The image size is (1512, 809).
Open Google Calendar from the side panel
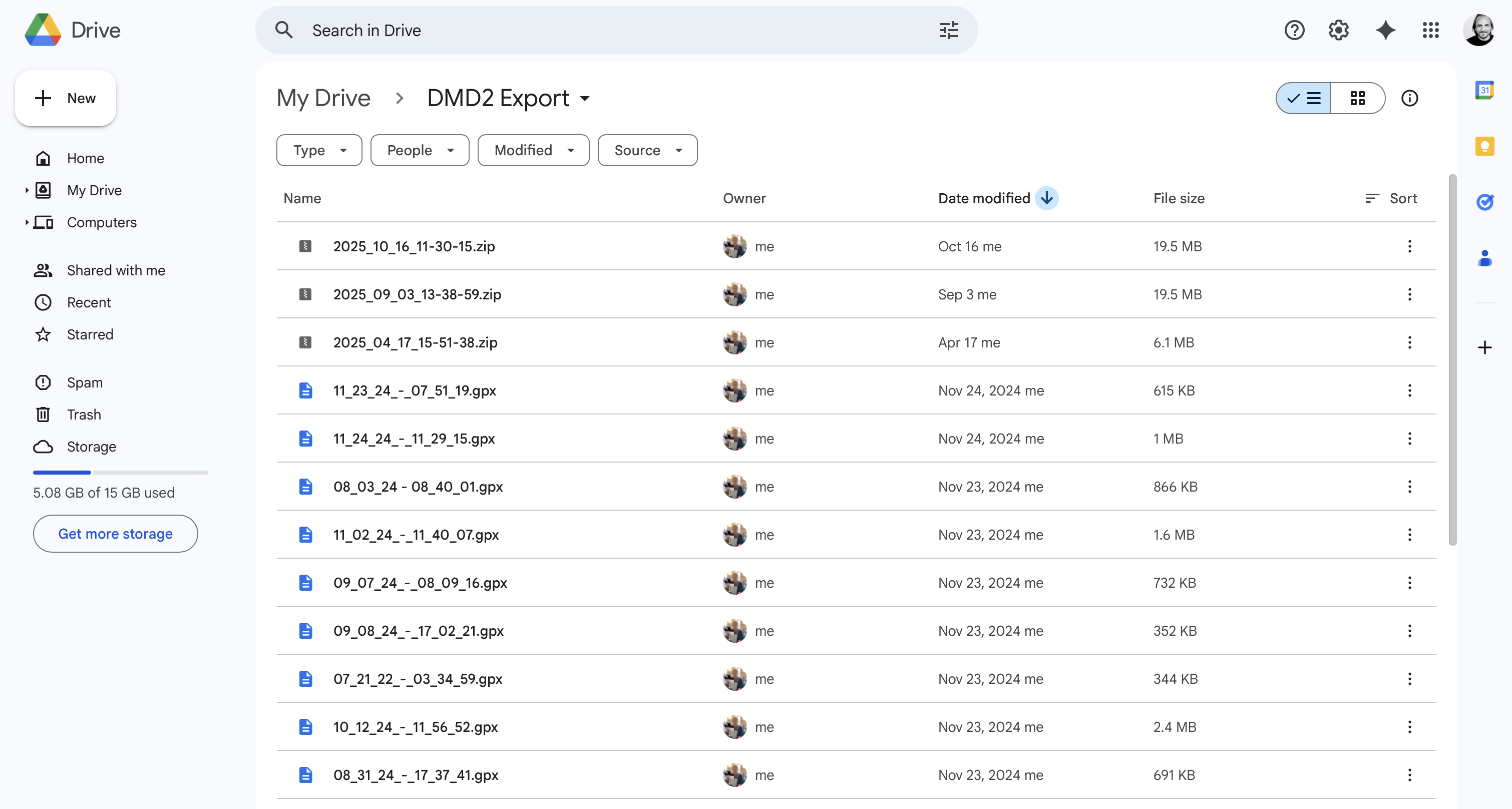click(1485, 90)
